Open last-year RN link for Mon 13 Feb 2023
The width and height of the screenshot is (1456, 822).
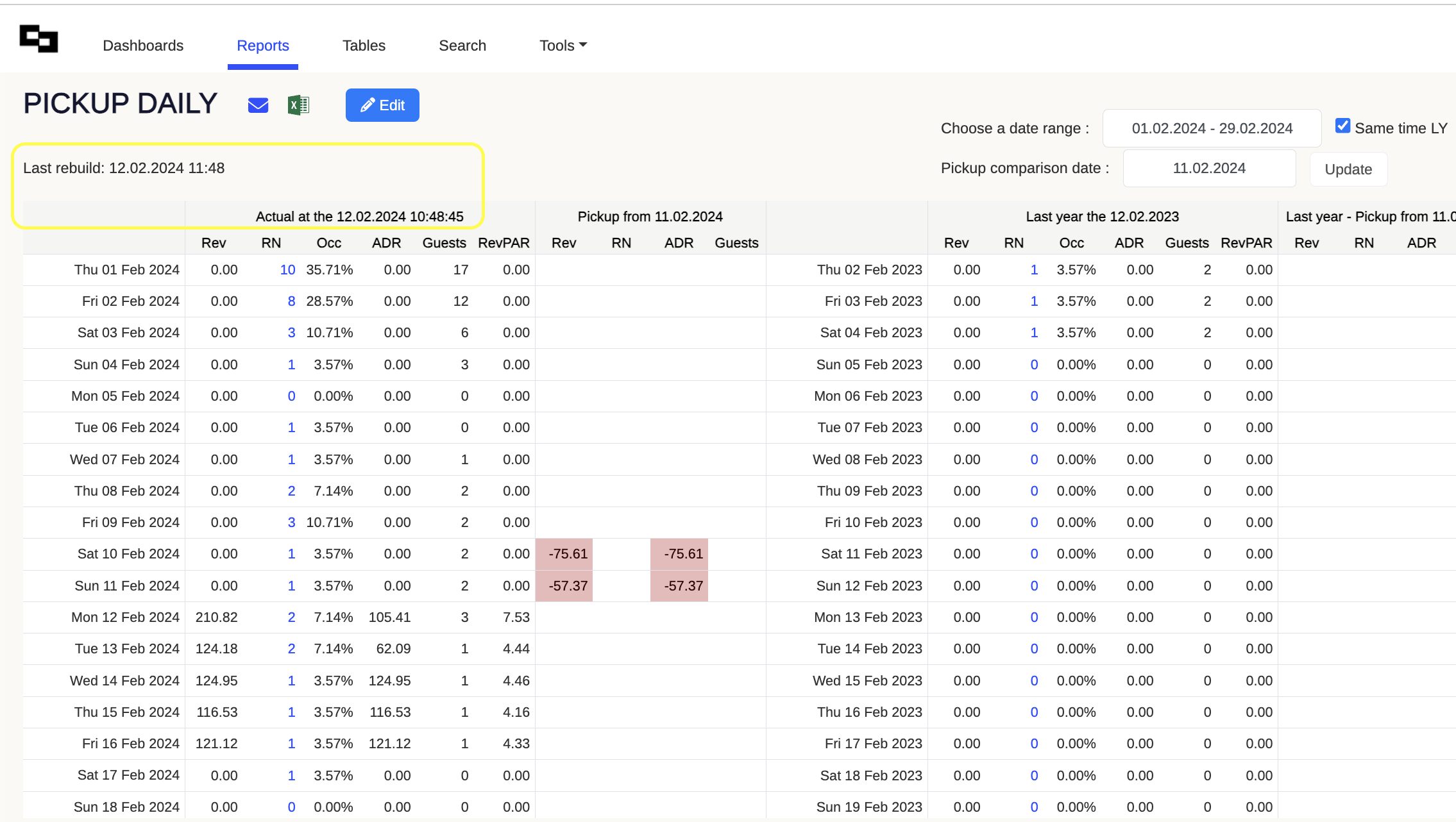(1034, 617)
